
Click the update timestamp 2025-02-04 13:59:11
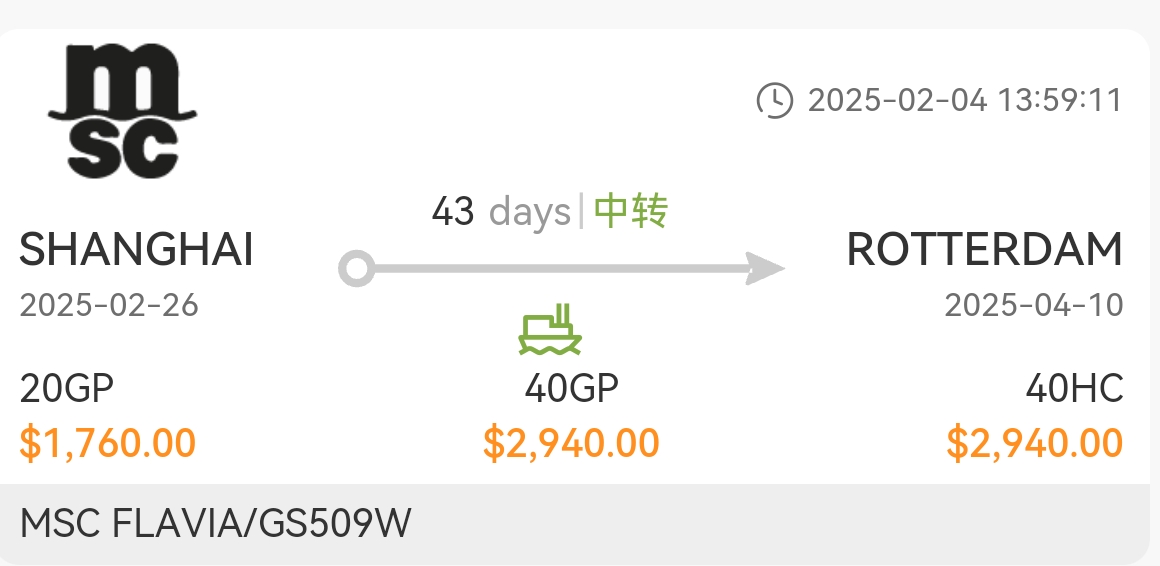[x=964, y=101]
